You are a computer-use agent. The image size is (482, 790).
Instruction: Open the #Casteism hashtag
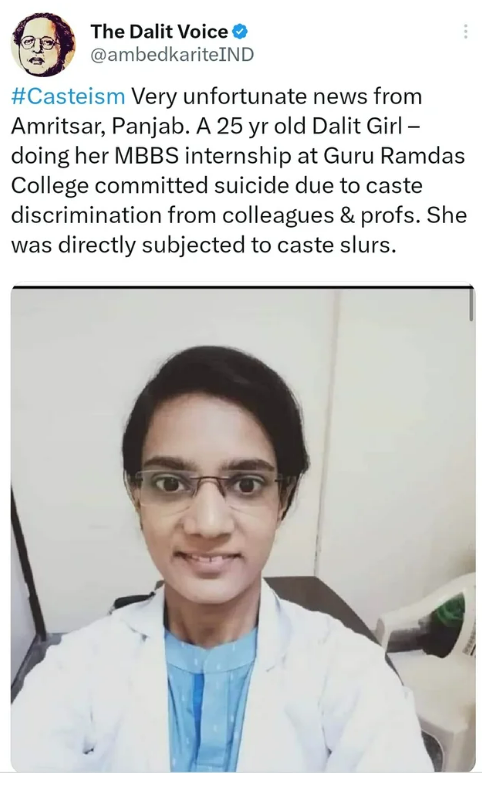68,96
